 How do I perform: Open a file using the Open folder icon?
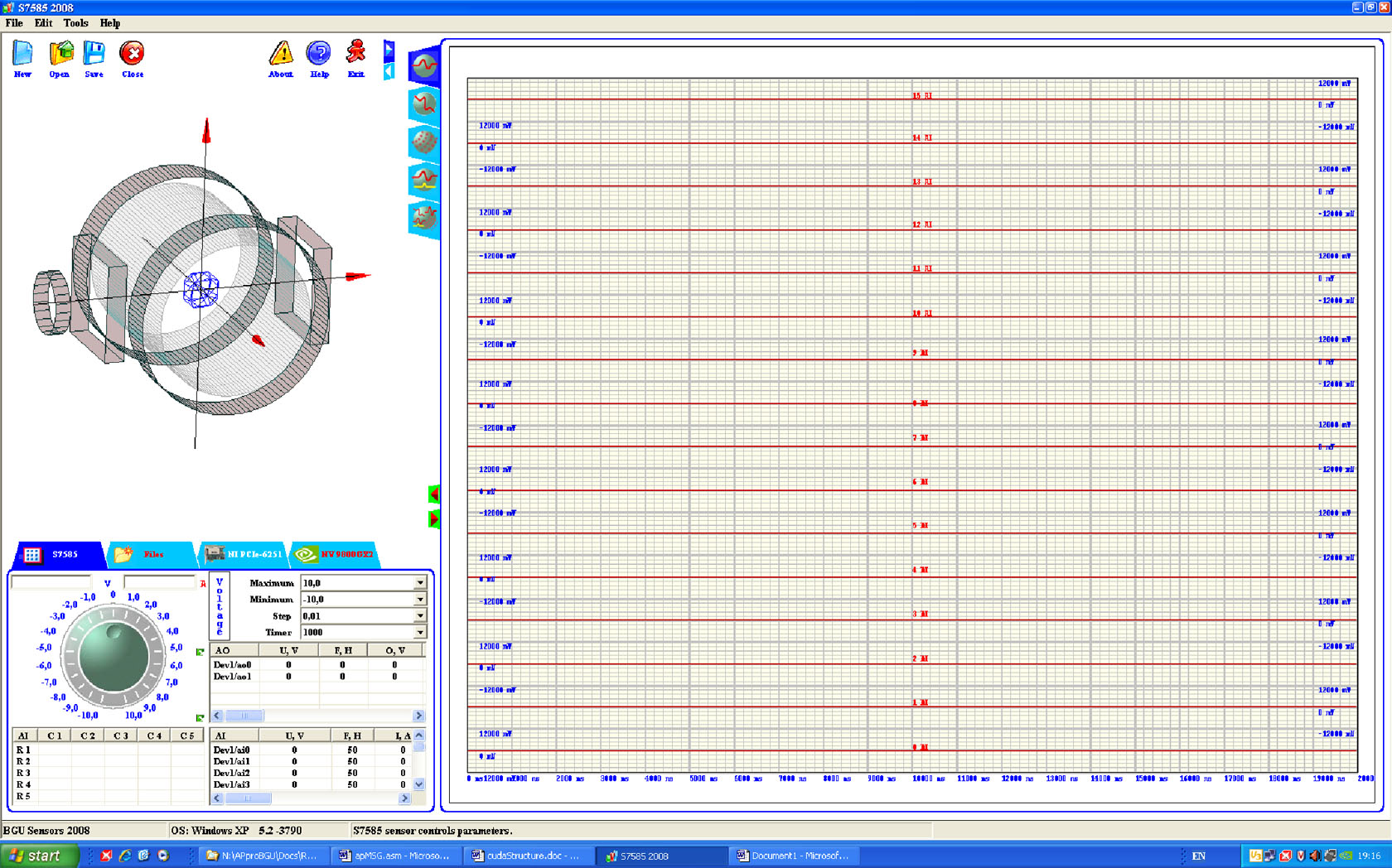click(x=60, y=55)
